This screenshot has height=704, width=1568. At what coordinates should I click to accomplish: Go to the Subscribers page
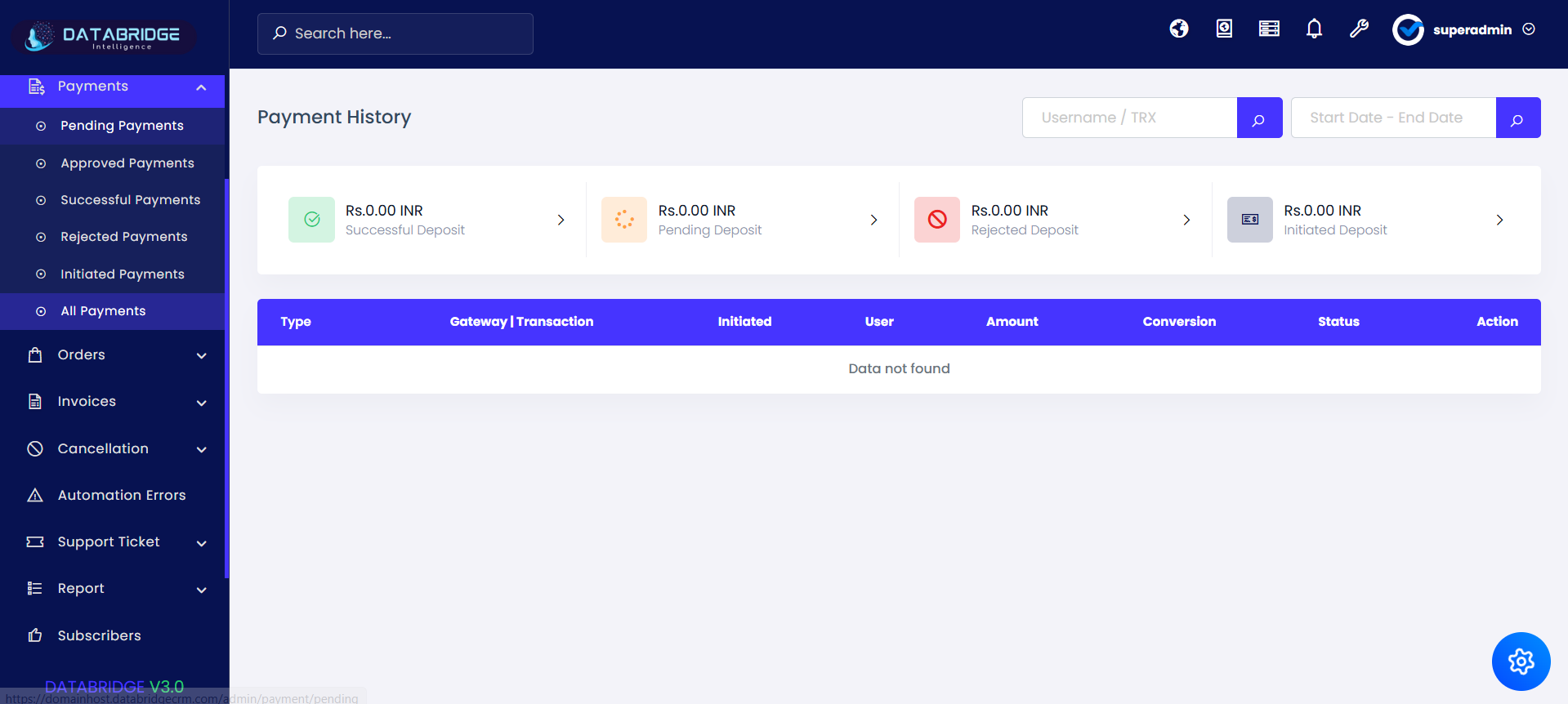click(113, 635)
